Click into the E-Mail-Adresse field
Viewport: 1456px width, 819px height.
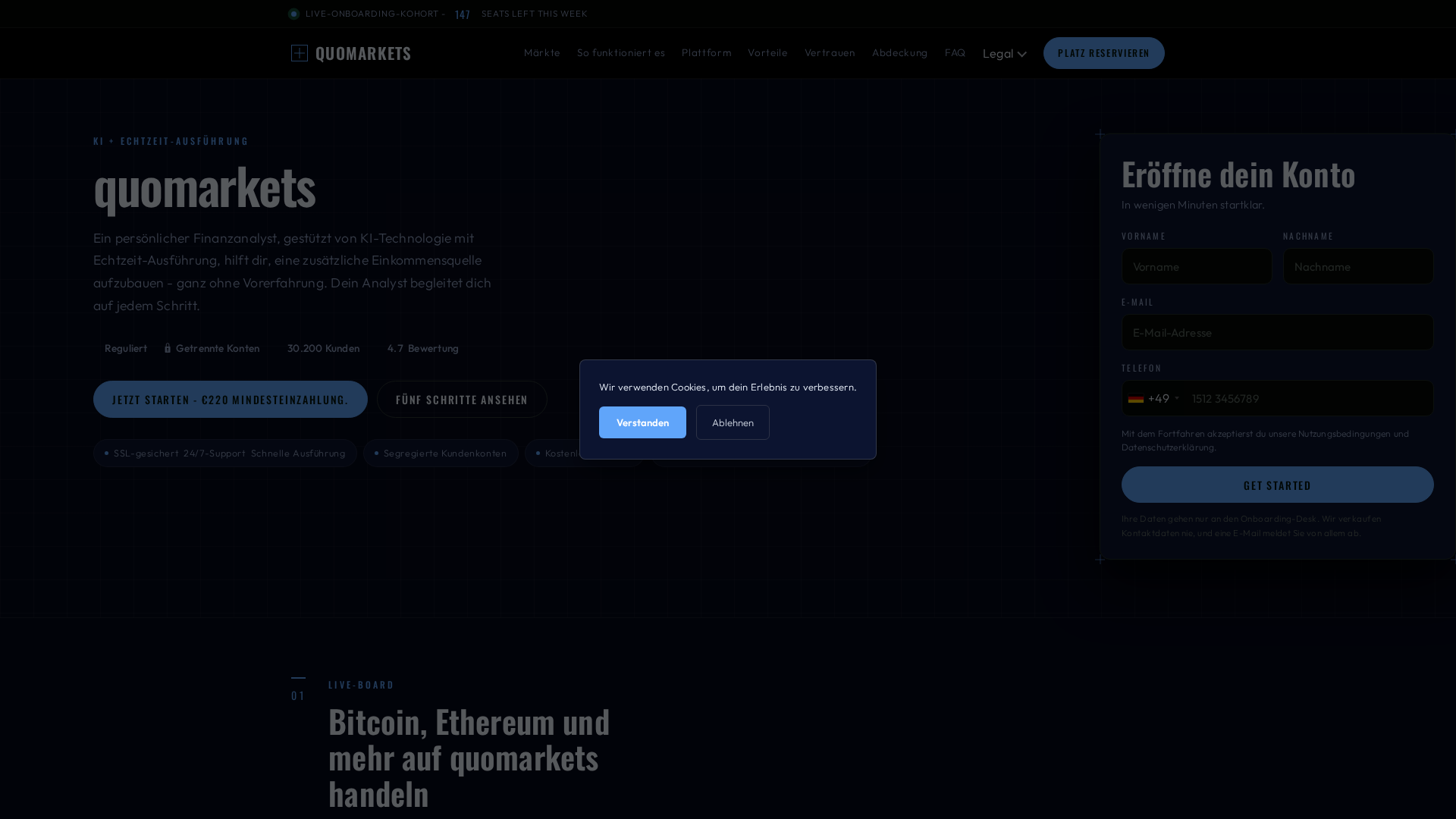pyautogui.click(x=1277, y=332)
